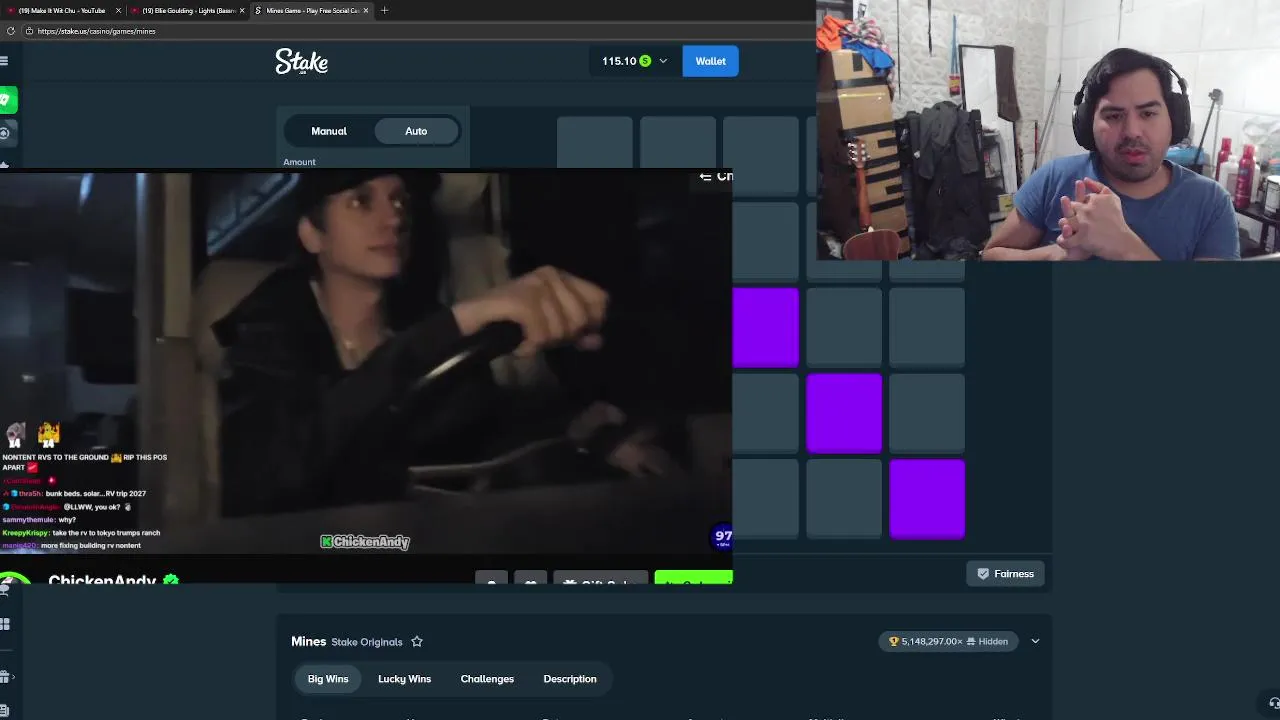Viewport: 1280px width, 720px height.
Task: Click the back arrow on the stream overlay
Action: click(705, 176)
